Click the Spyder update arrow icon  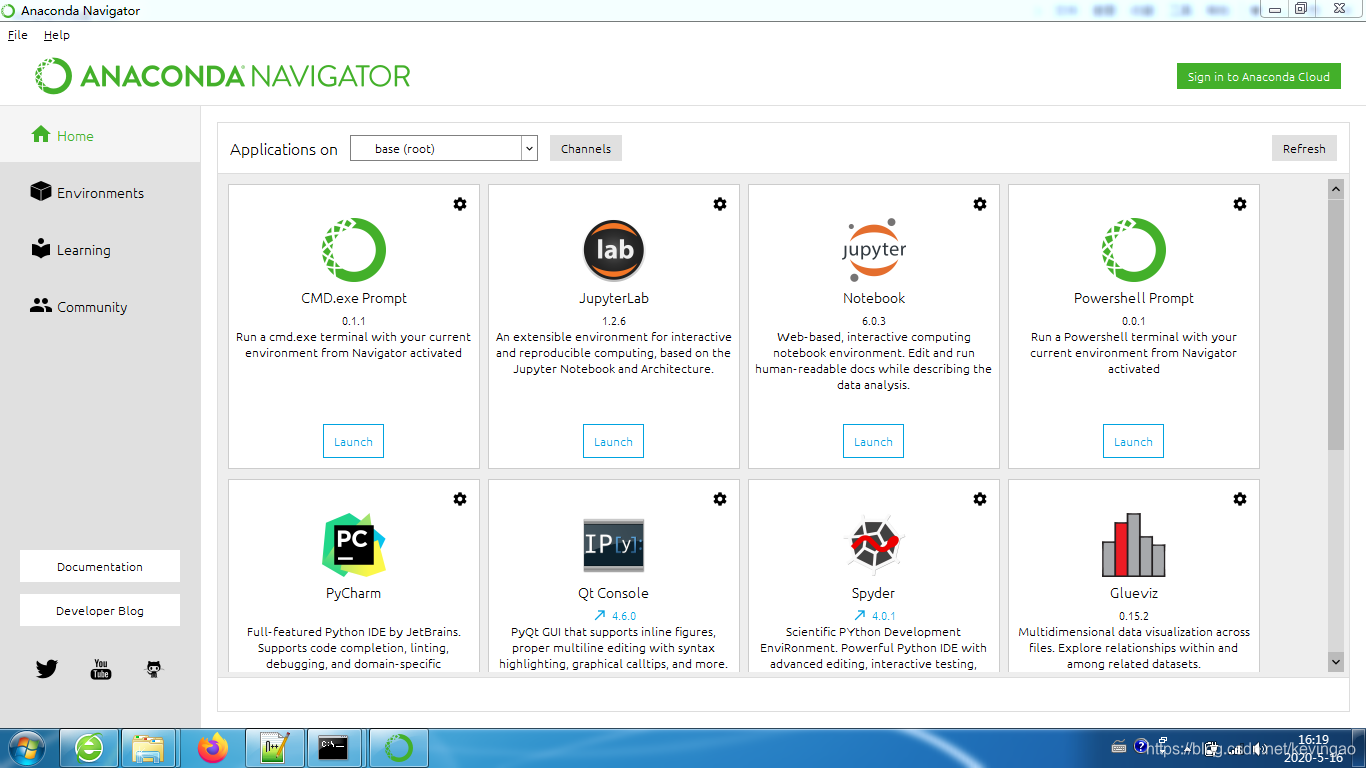(859, 616)
